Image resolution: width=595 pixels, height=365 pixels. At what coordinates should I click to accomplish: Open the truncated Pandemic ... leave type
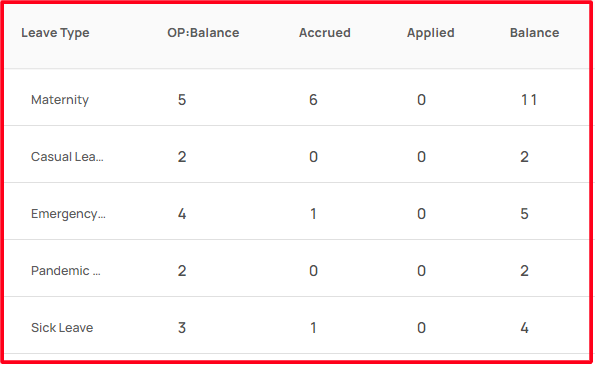66,271
